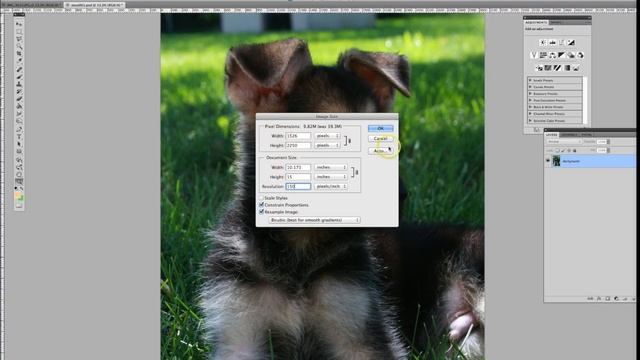640x360 pixels.
Task: Select the Gradient tool
Action: pyautogui.click(x=19, y=106)
